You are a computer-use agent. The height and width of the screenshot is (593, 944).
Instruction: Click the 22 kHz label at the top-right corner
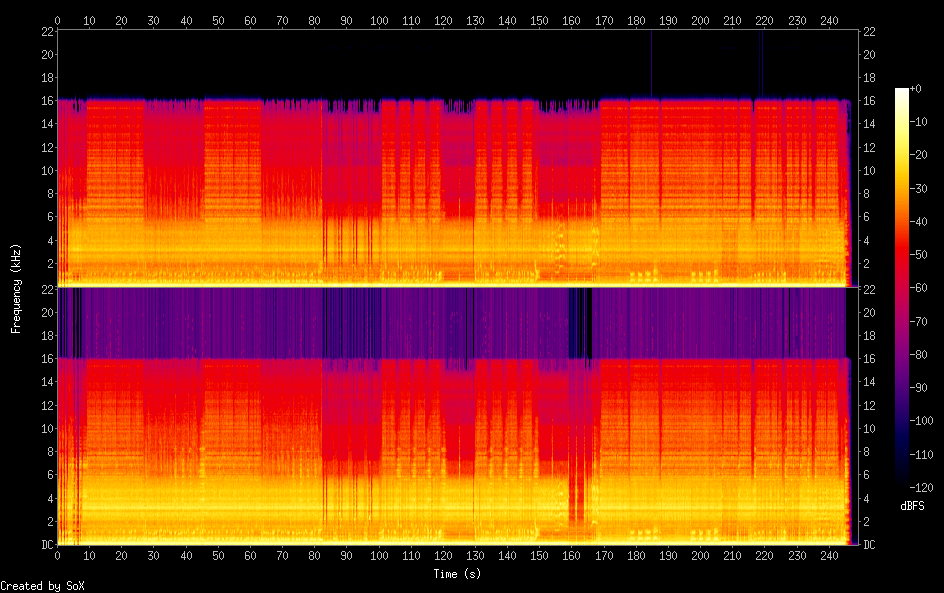click(869, 32)
